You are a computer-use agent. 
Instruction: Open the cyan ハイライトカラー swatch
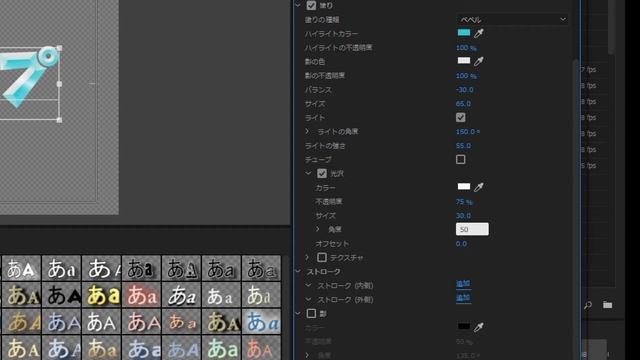(464, 33)
